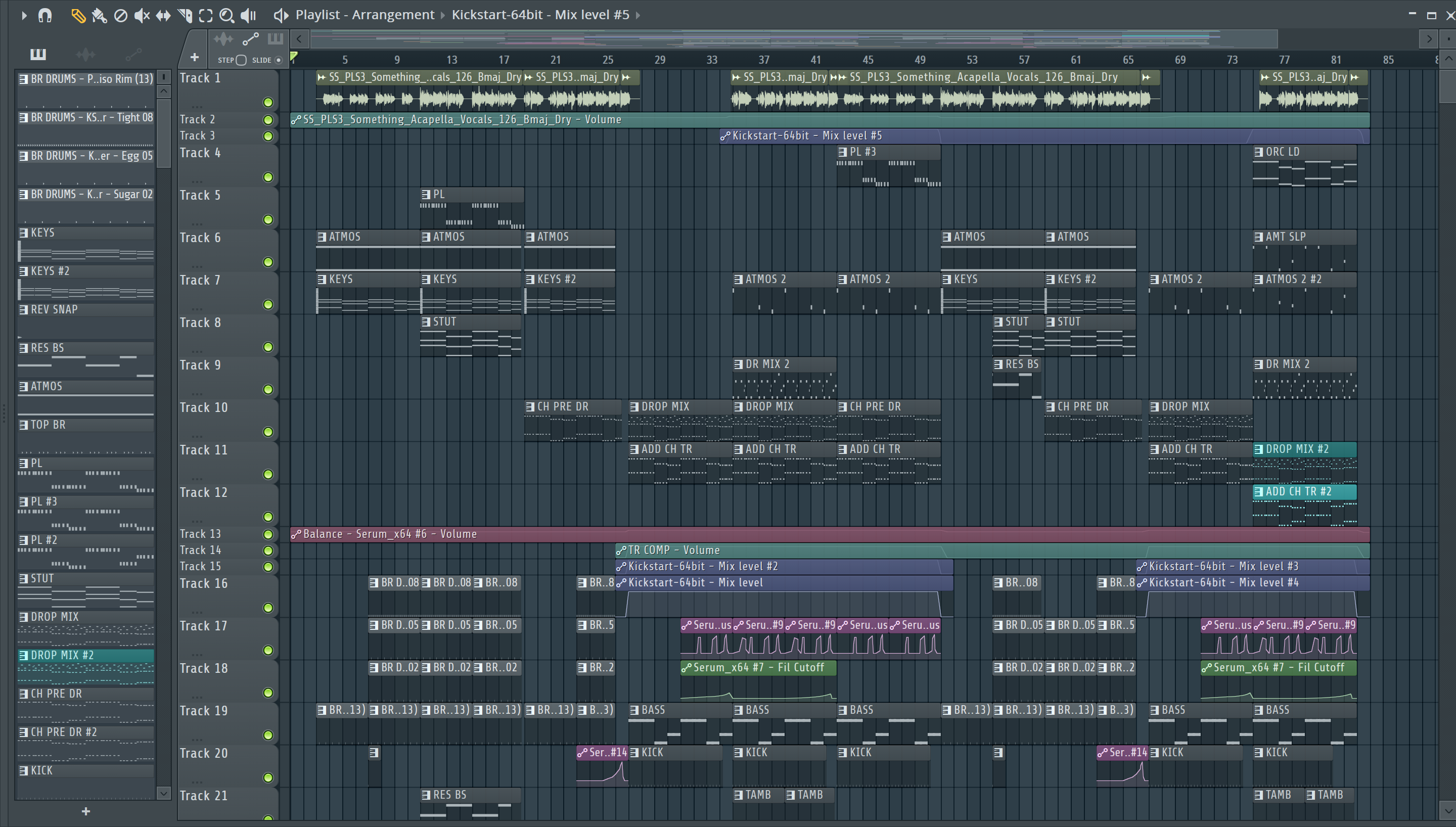Select the Draw pencil tool

point(78,15)
